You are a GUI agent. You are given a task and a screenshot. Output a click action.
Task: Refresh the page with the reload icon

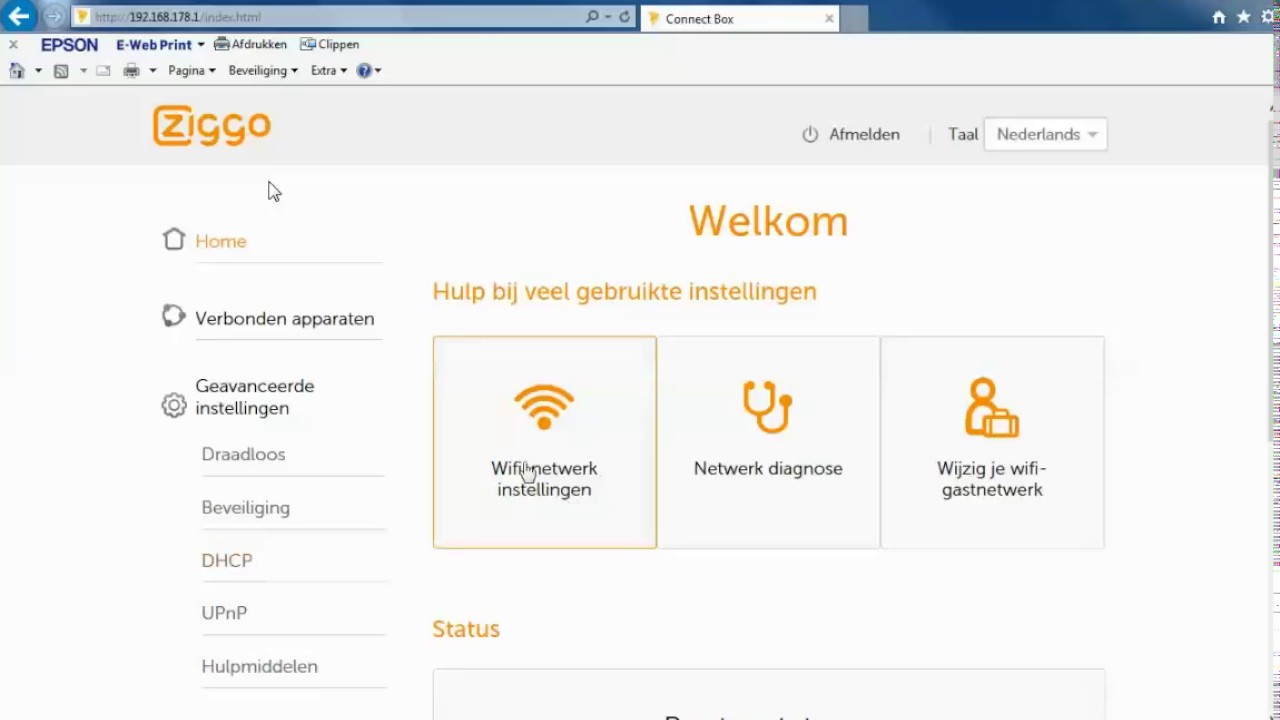625,17
